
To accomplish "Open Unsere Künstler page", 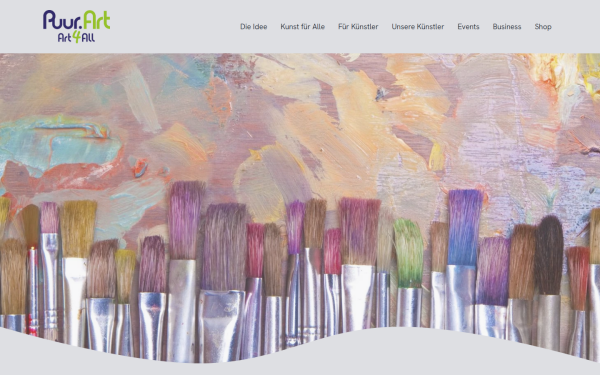I will pyautogui.click(x=417, y=27).
